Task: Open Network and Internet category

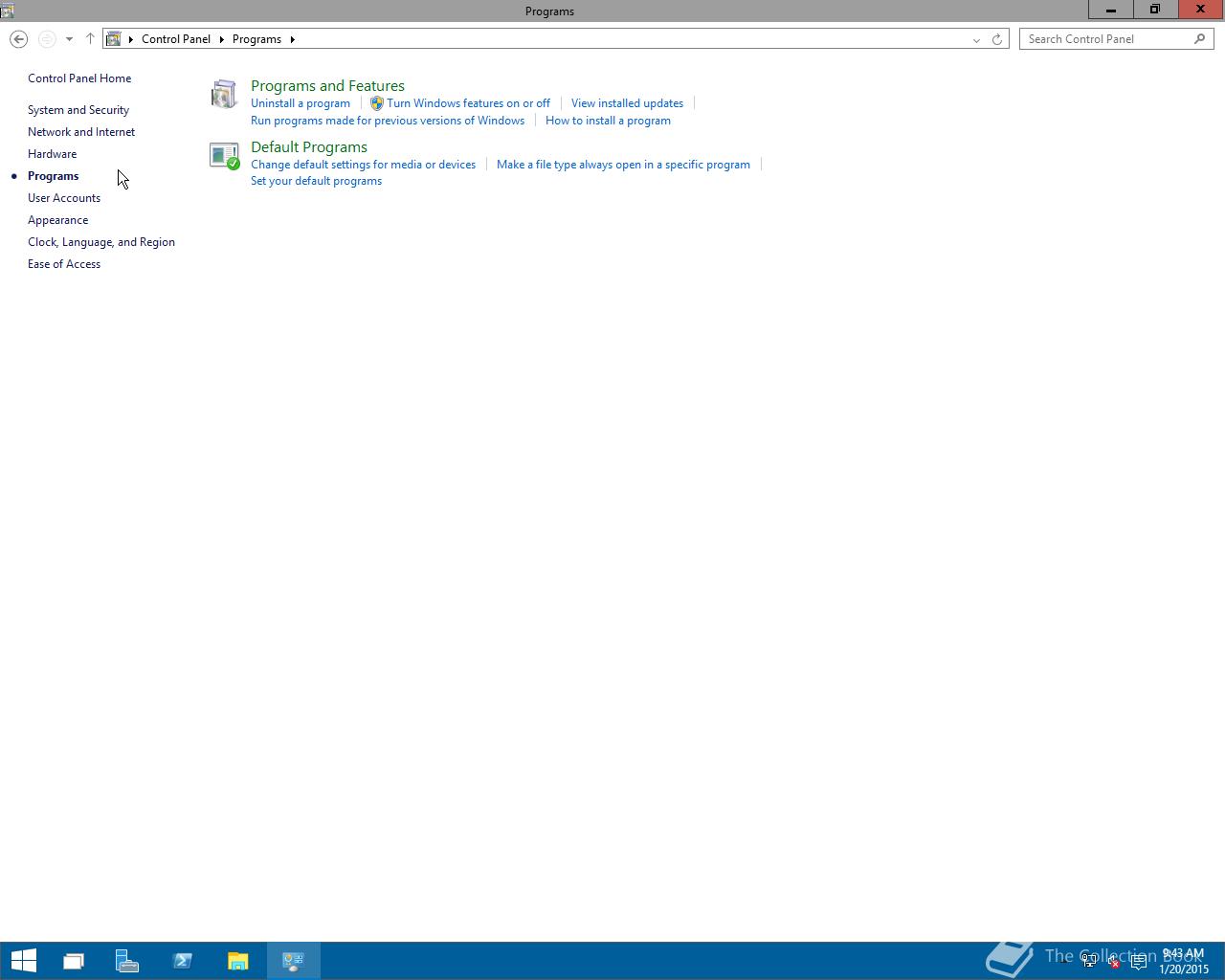Action: click(x=81, y=132)
